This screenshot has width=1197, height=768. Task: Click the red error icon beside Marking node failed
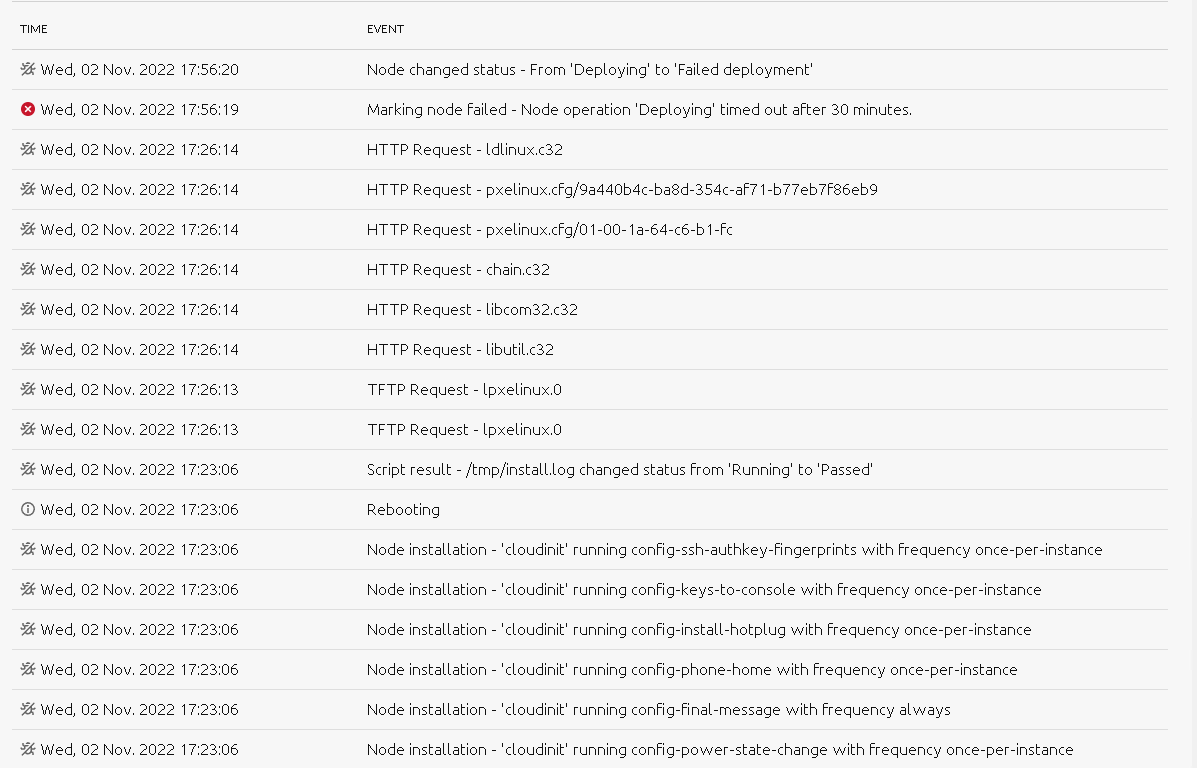tap(28, 109)
